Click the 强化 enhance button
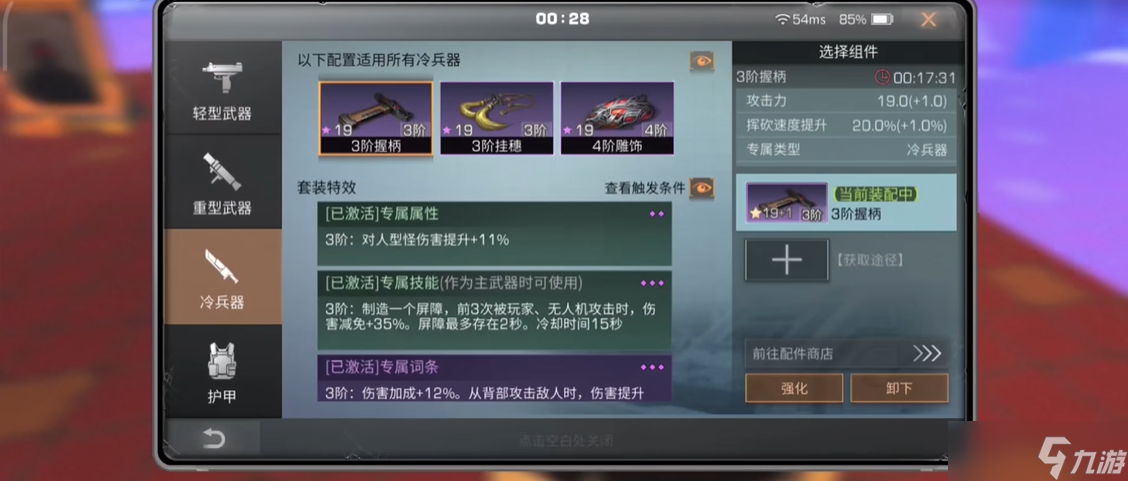The height and width of the screenshot is (481, 1128). (x=794, y=388)
